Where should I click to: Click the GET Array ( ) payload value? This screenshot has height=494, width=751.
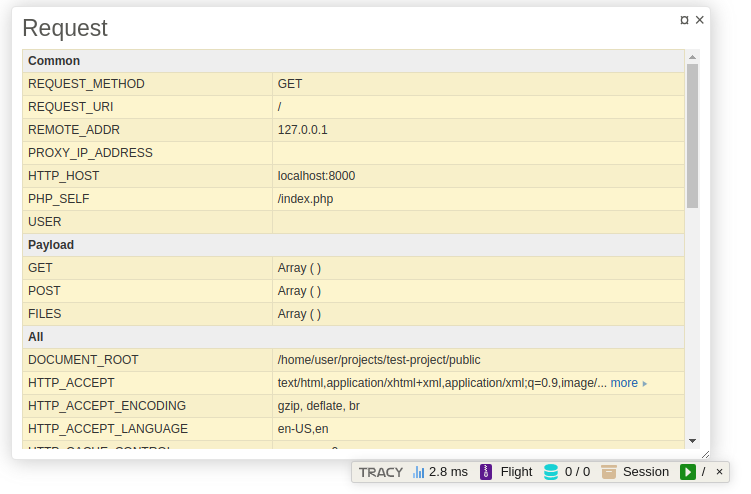click(x=299, y=268)
